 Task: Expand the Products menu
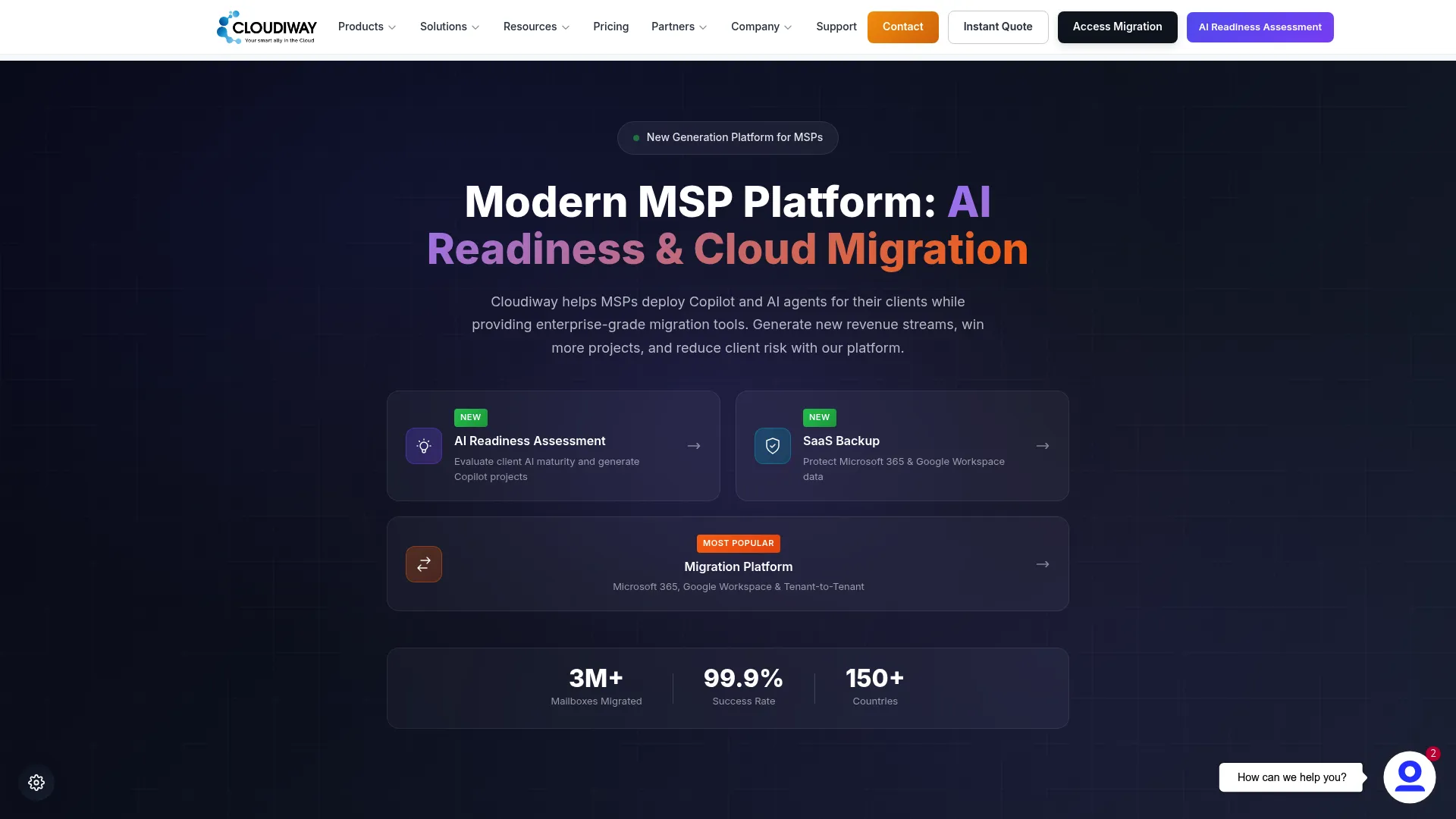(x=367, y=27)
